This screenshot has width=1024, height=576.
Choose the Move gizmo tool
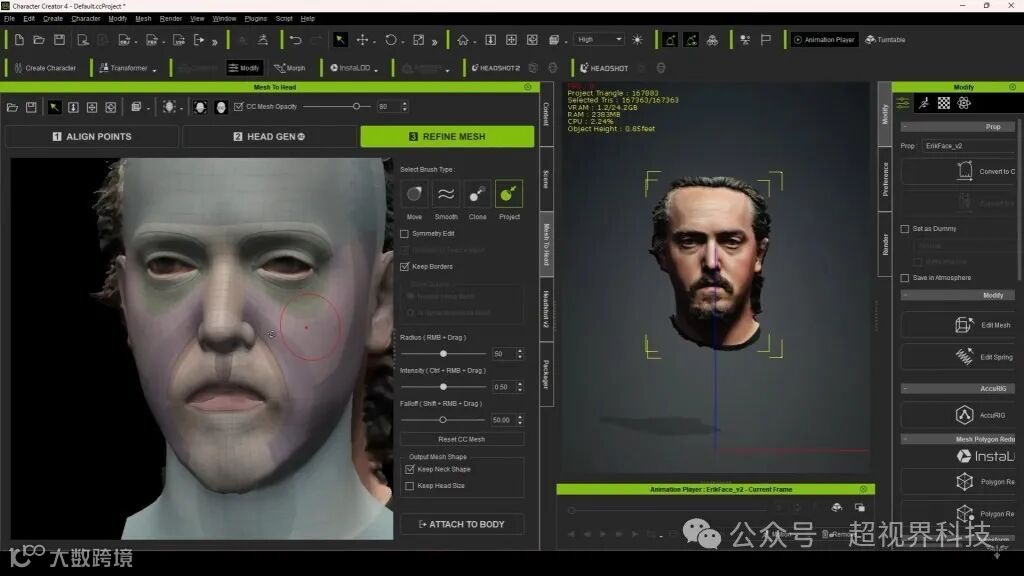(362, 40)
